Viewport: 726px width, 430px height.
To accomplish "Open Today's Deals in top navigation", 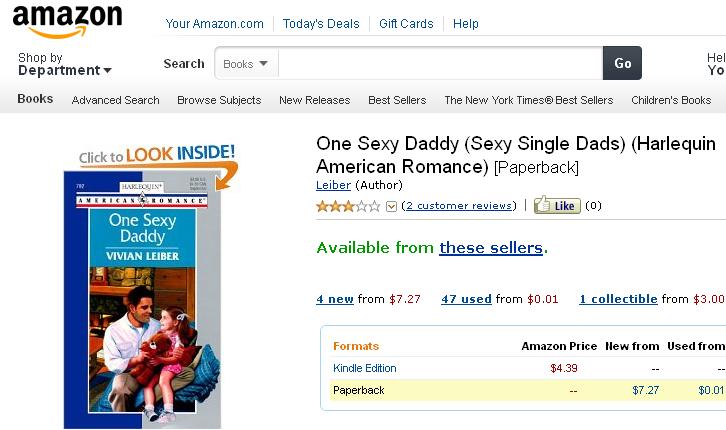I will click(321, 24).
